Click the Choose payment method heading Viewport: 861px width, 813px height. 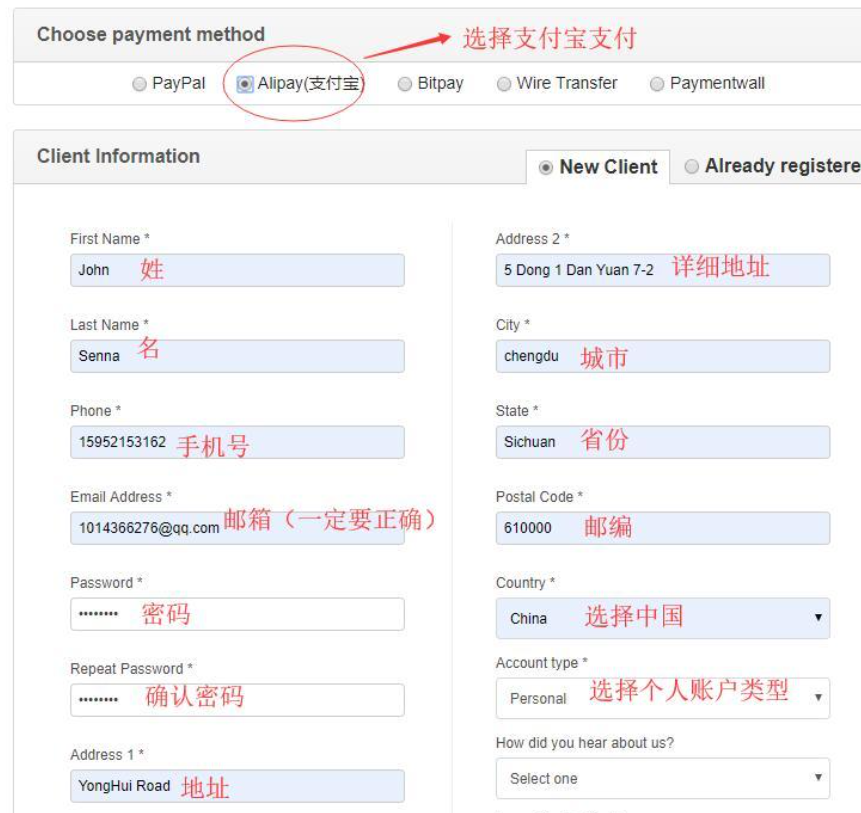coord(150,35)
